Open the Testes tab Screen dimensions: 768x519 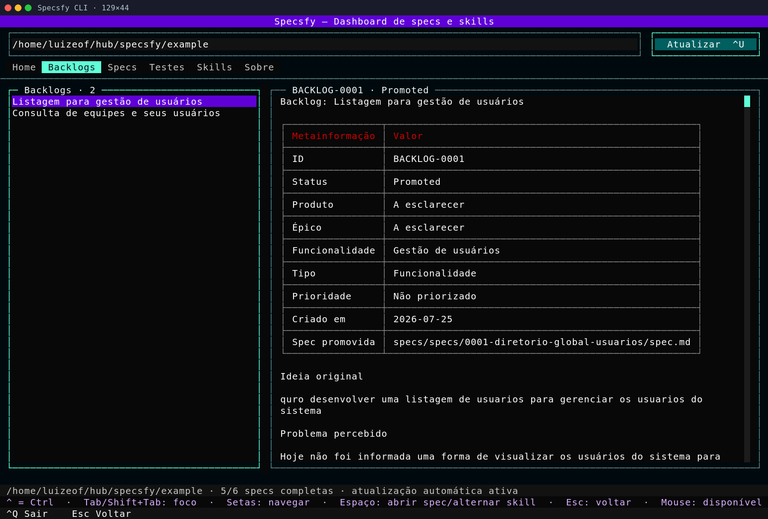point(167,67)
